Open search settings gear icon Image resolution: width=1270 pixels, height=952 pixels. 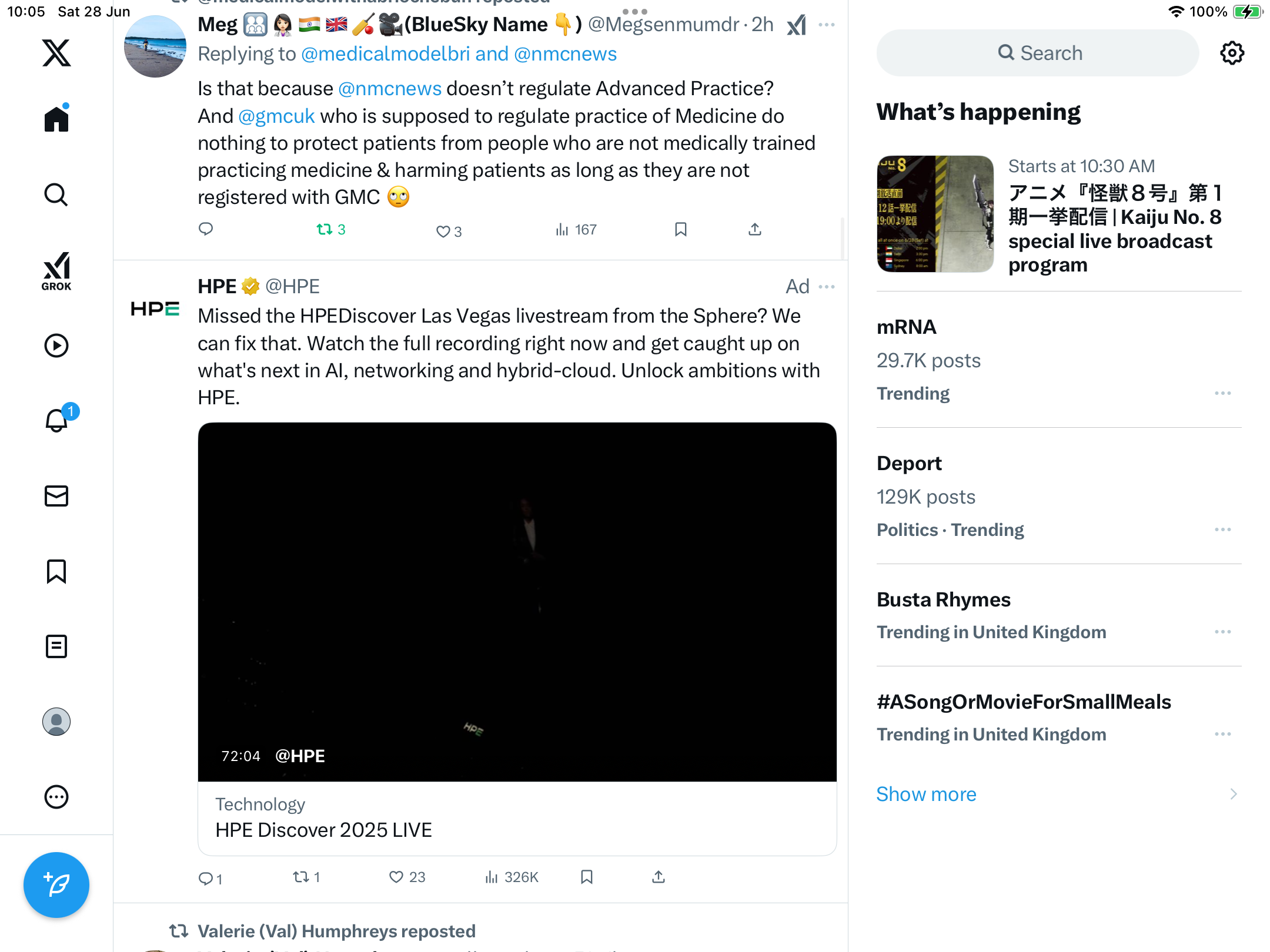[x=1232, y=53]
